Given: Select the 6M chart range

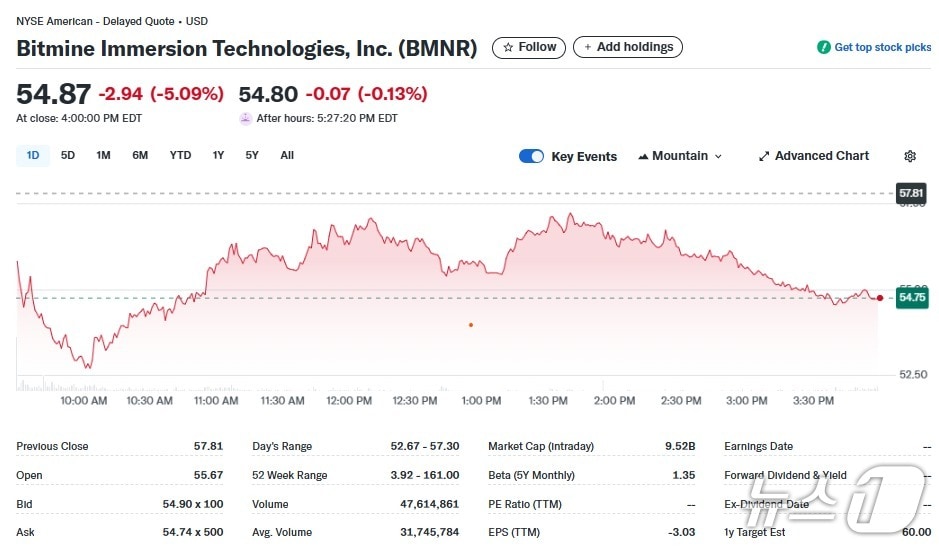Looking at the screenshot, I should tap(140, 155).
